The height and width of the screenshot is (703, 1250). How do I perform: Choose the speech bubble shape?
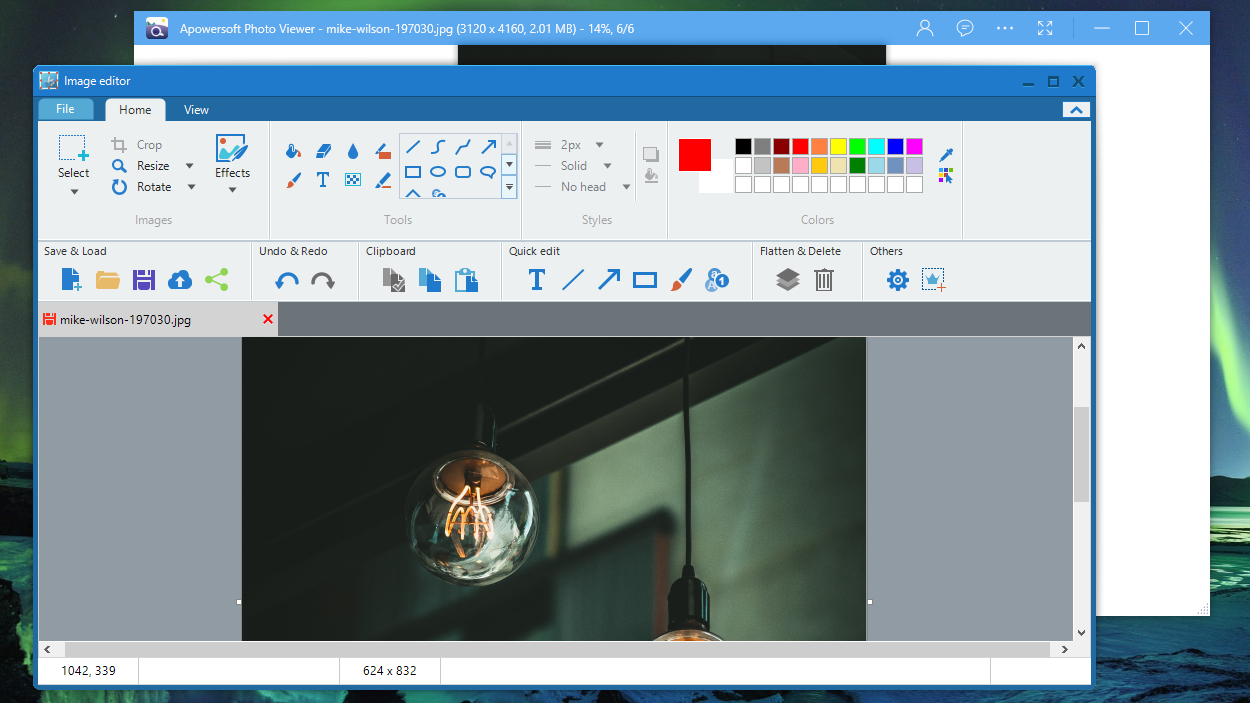pyautogui.click(x=488, y=172)
